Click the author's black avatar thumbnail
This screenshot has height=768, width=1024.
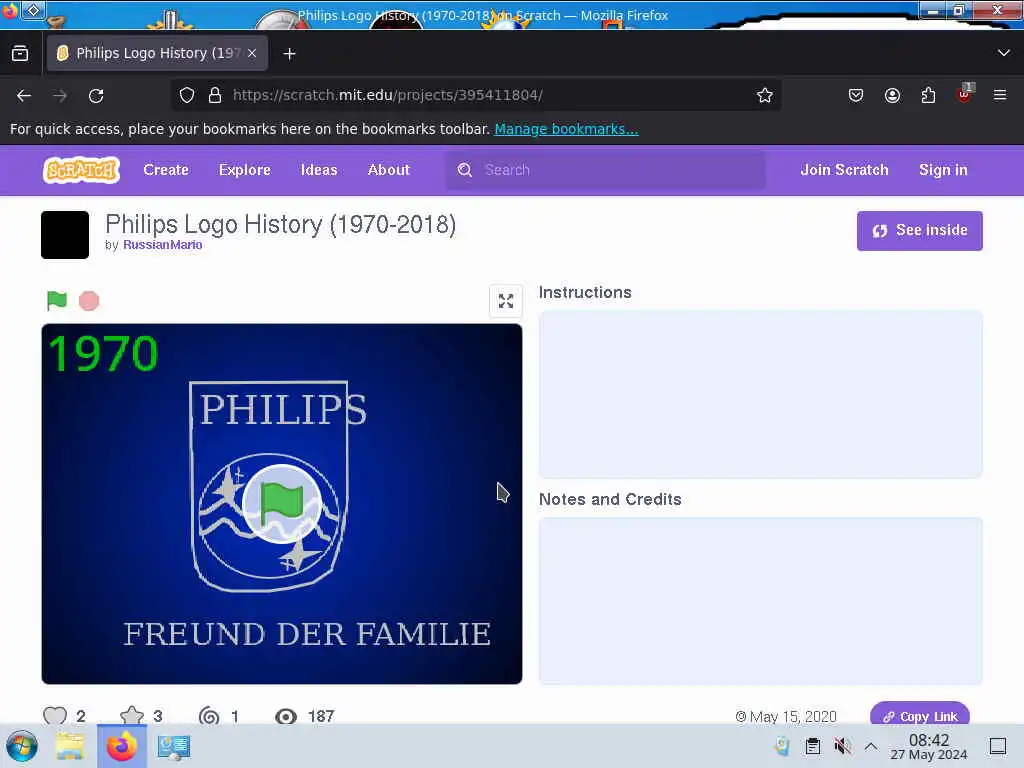click(65, 235)
